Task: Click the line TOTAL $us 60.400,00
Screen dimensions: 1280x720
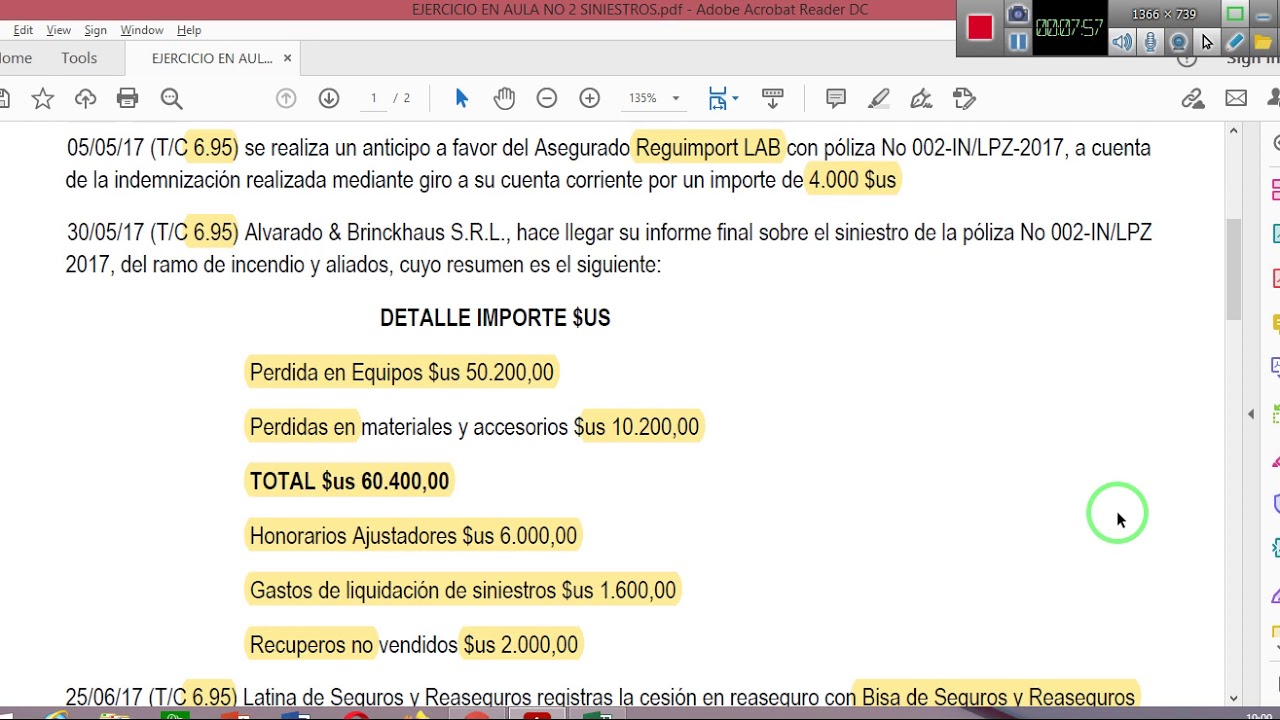Action: (x=349, y=481)
